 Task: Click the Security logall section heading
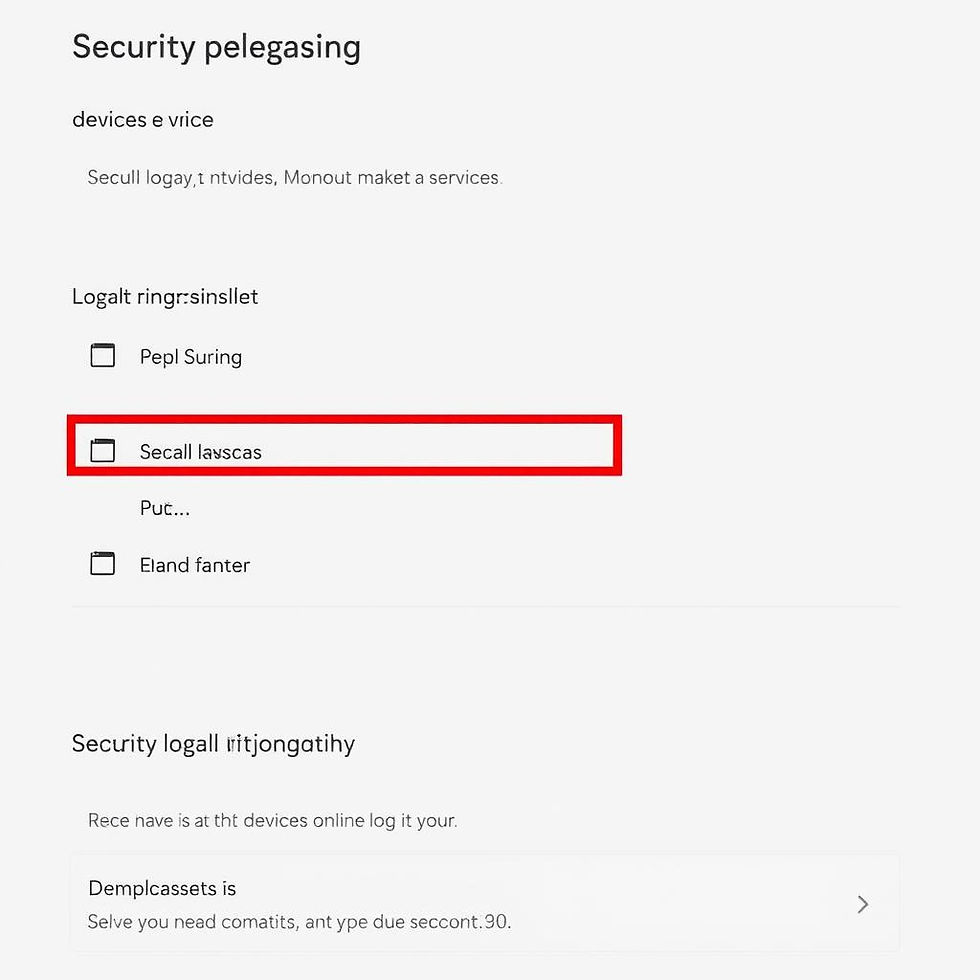[213, 744]
